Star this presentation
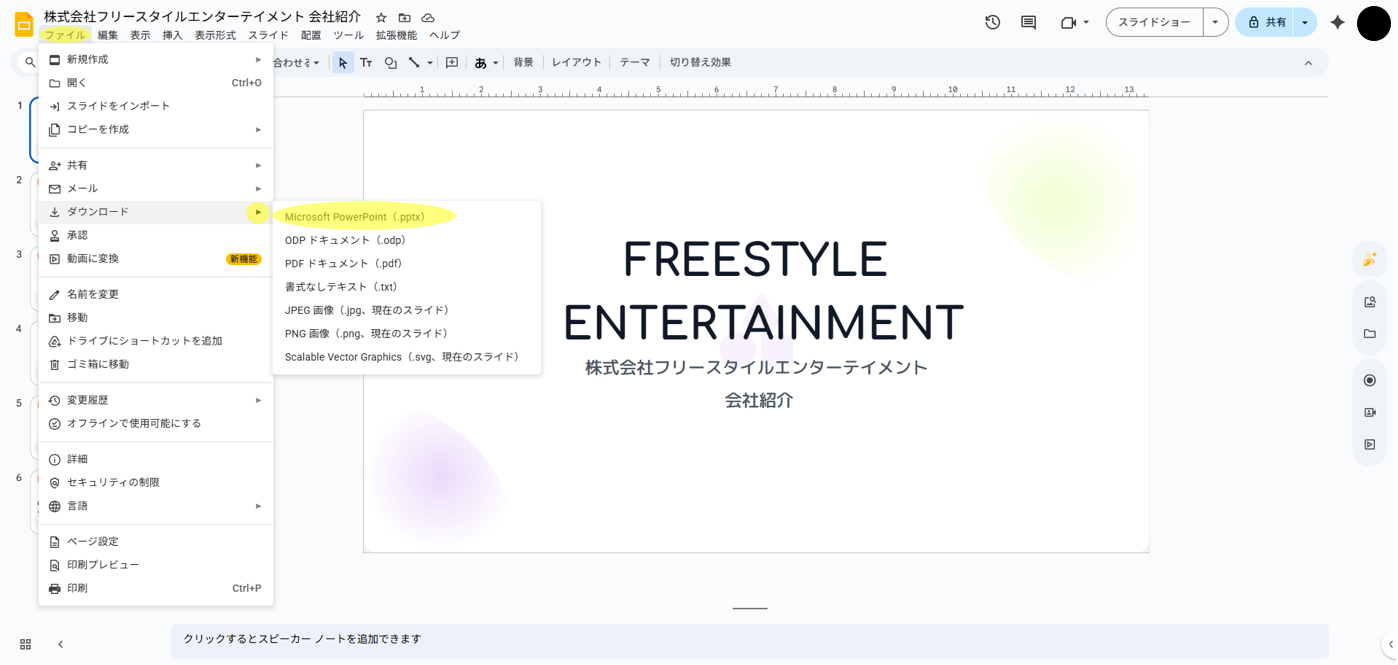Screen dimensions: 1398x665 pyautogui.click(x=381, y=18)
